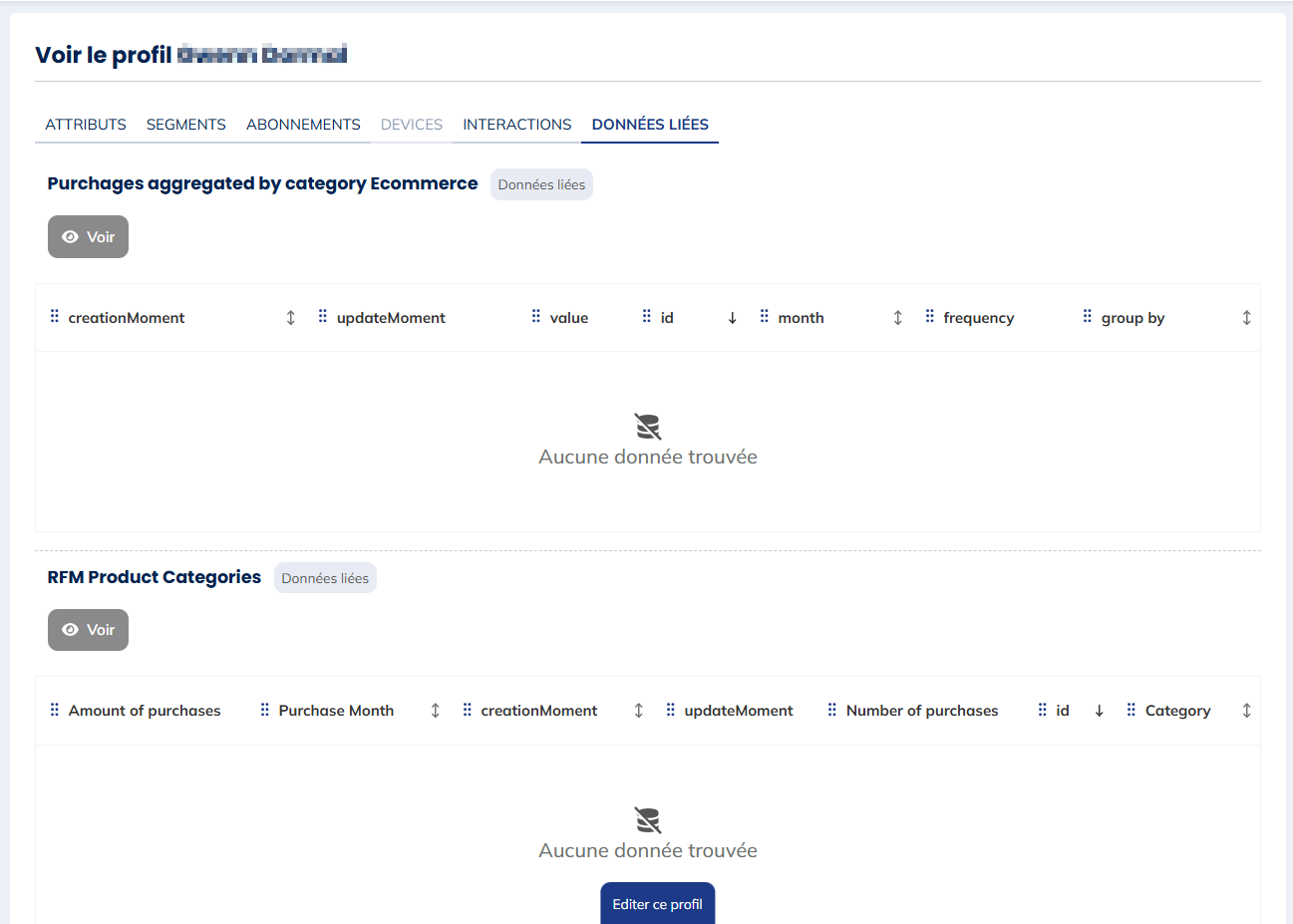Click sort arrows next to group by column

[x=1246, y=318]
